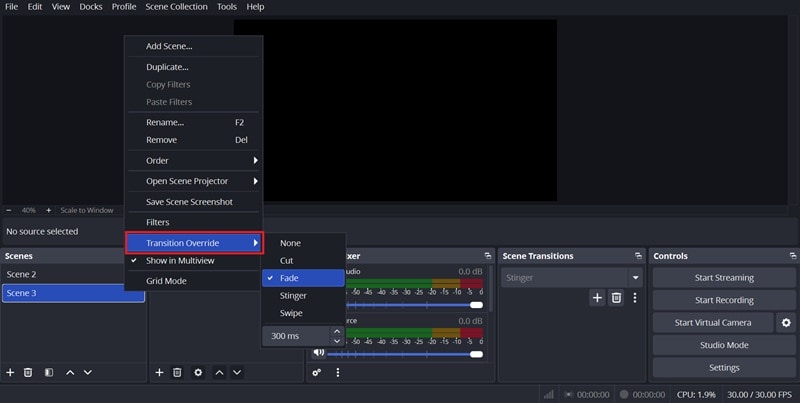The height and width of the screenshot is (403, 800).
Task: Add a source with the plus icon
Action: coord(159,373)
